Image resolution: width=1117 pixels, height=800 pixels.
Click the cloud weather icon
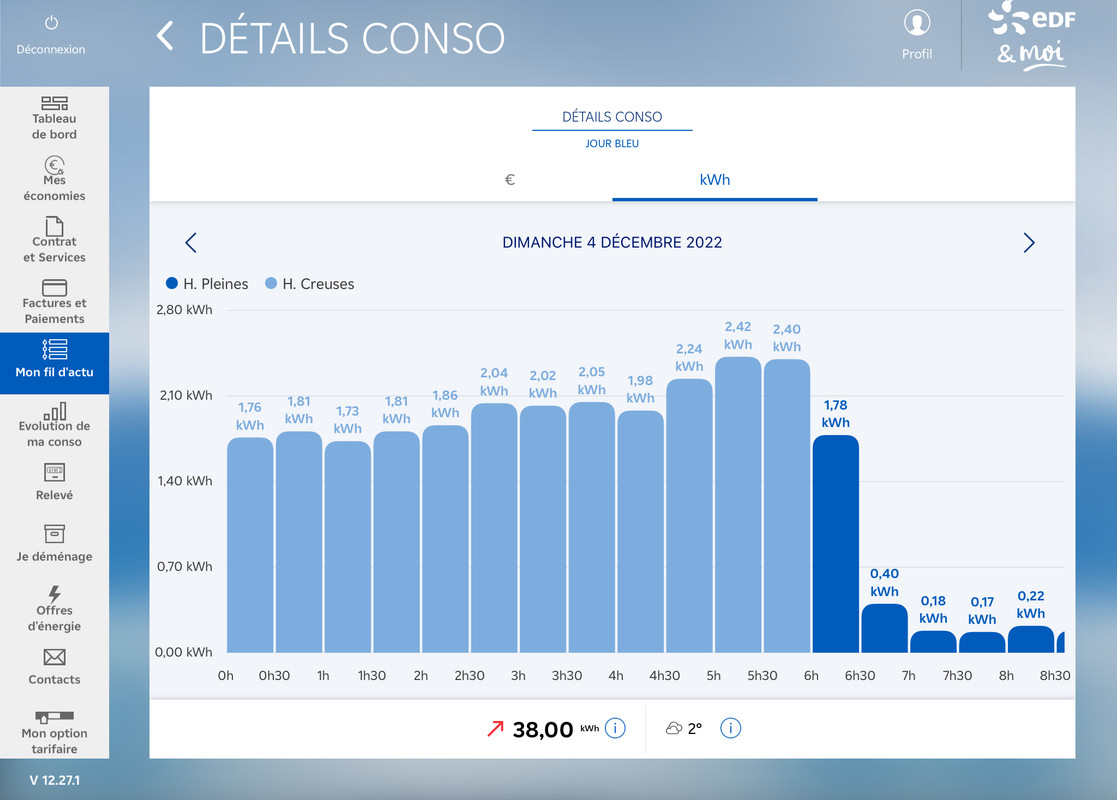click(673, 728)
